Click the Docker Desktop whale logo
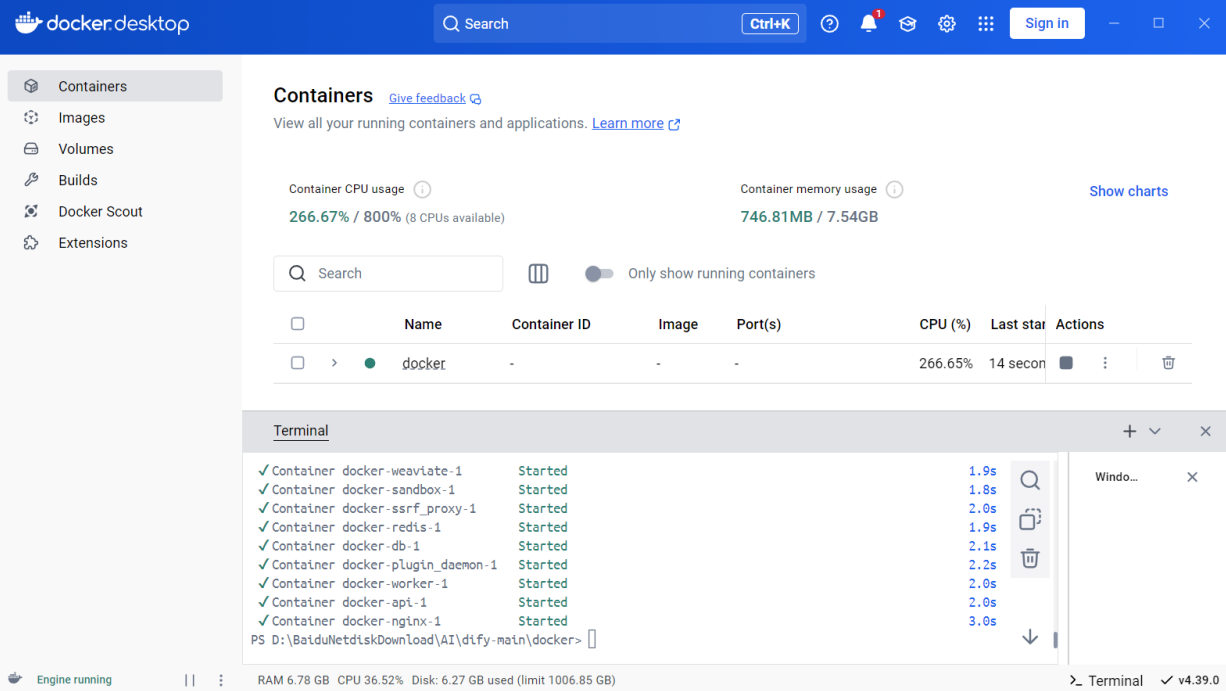The height and width of the screenshot is (691, 1226). (102, 23)
